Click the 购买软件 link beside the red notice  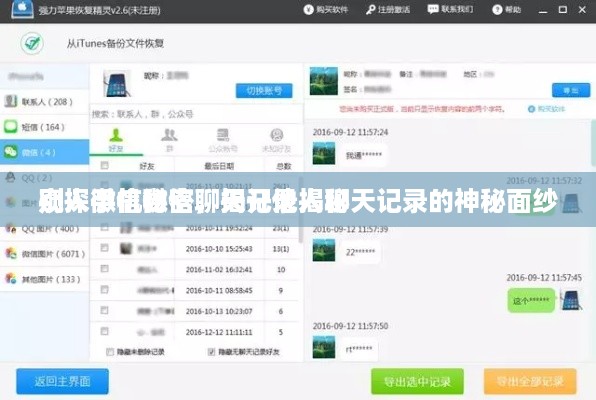[547, 109]
